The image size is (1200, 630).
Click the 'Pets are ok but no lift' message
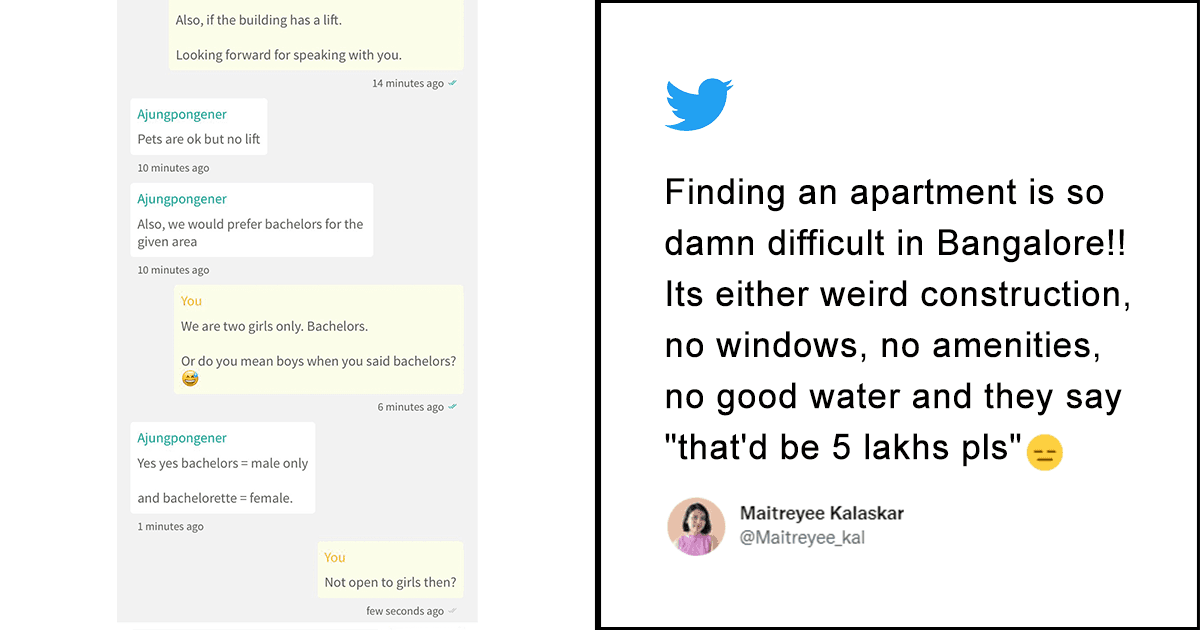[199, 139]
